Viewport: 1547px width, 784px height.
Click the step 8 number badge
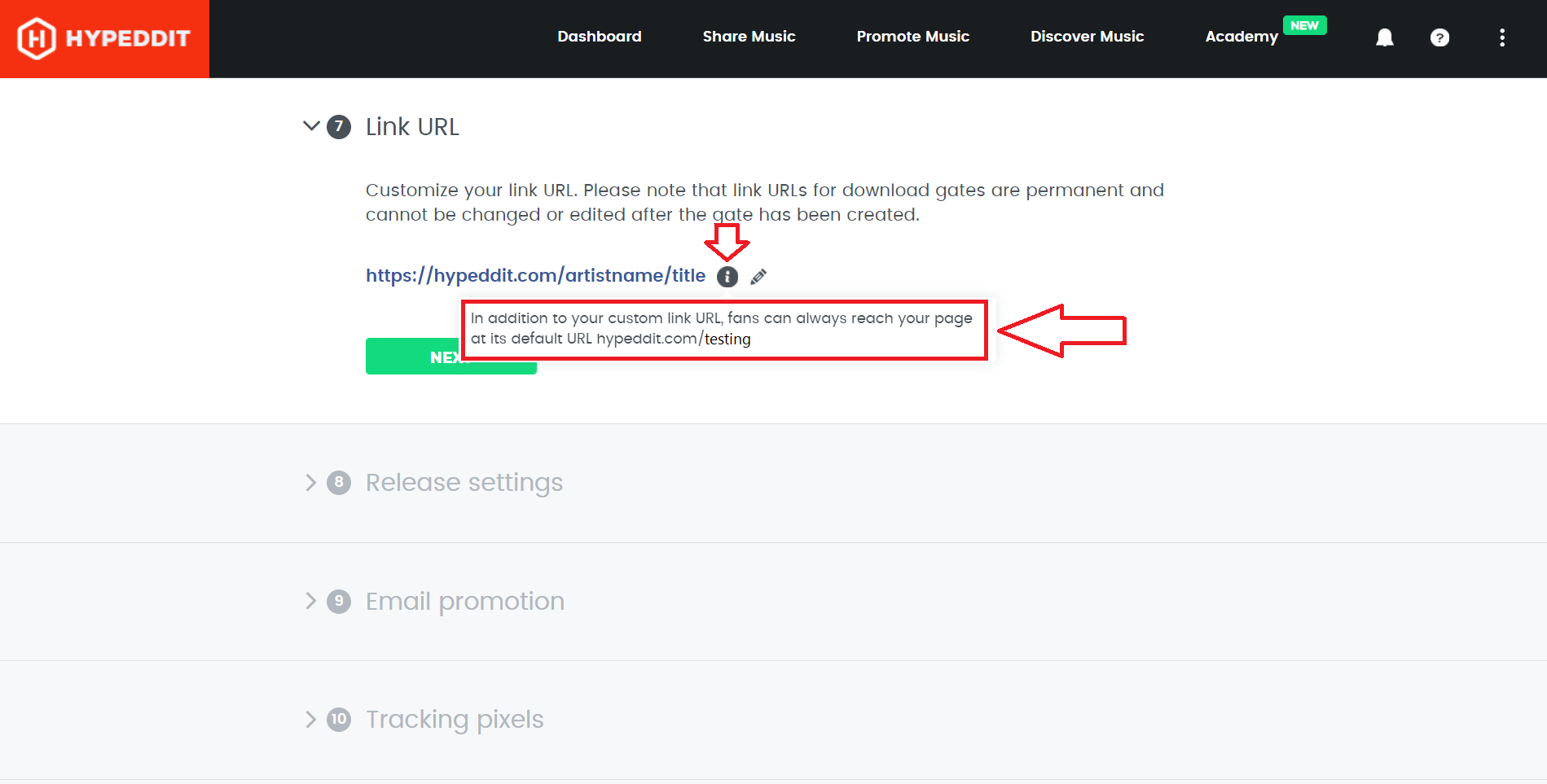339,483
